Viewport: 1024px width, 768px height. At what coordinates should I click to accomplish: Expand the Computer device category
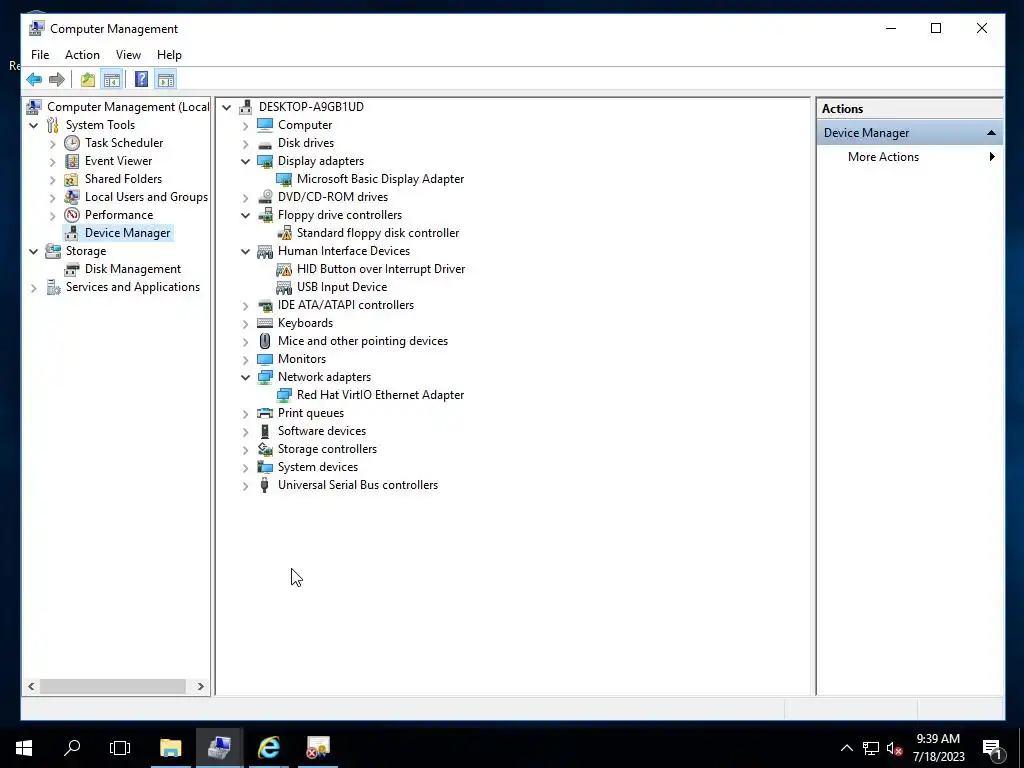[246, 125]
